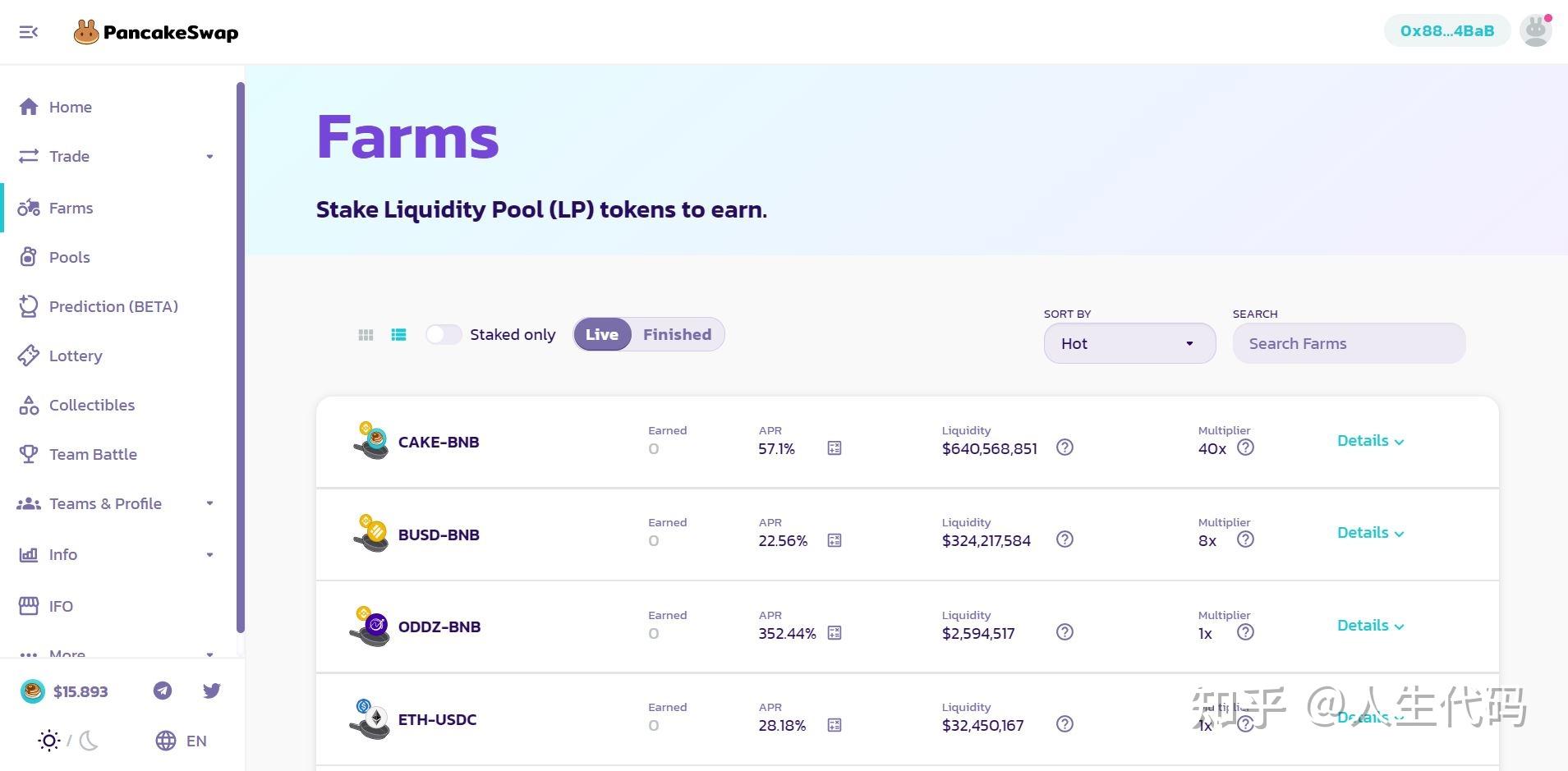Expand Details for BUSD-BNB farm
Viewport: 1568px width, 771px height.
pyautogui.click(x=1370, y=533)
